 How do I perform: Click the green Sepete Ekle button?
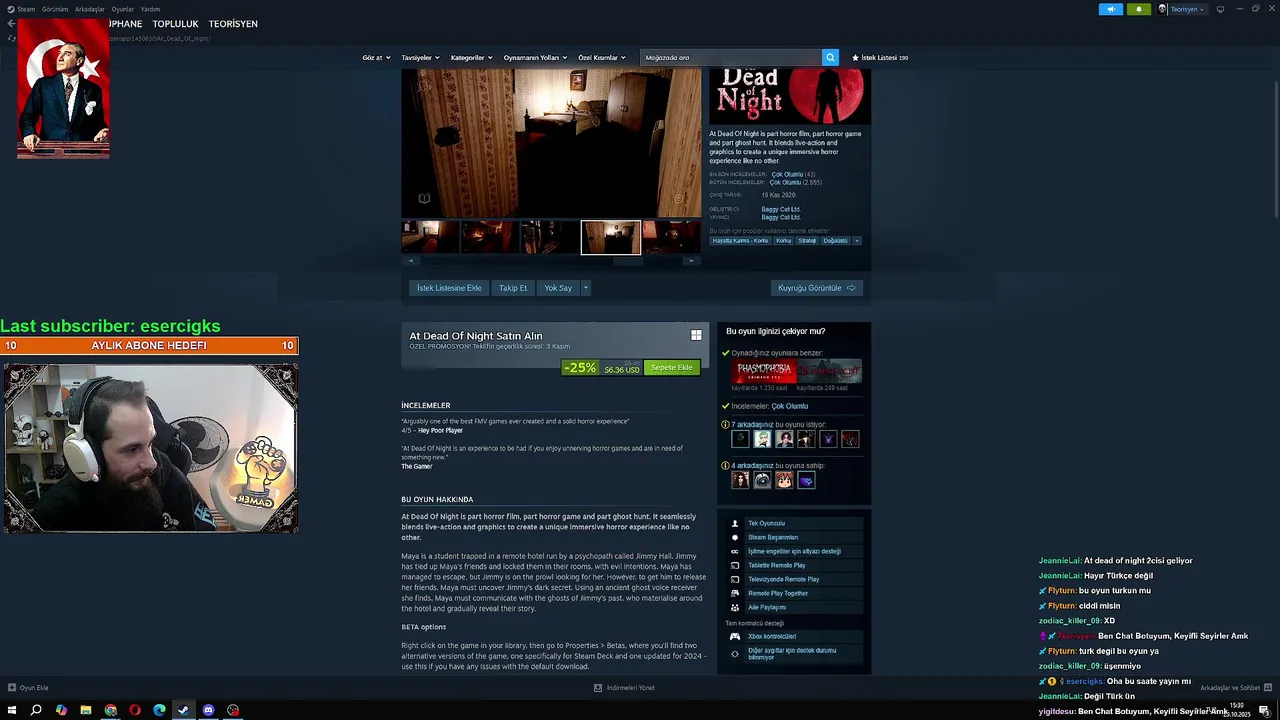coord(672,368)
